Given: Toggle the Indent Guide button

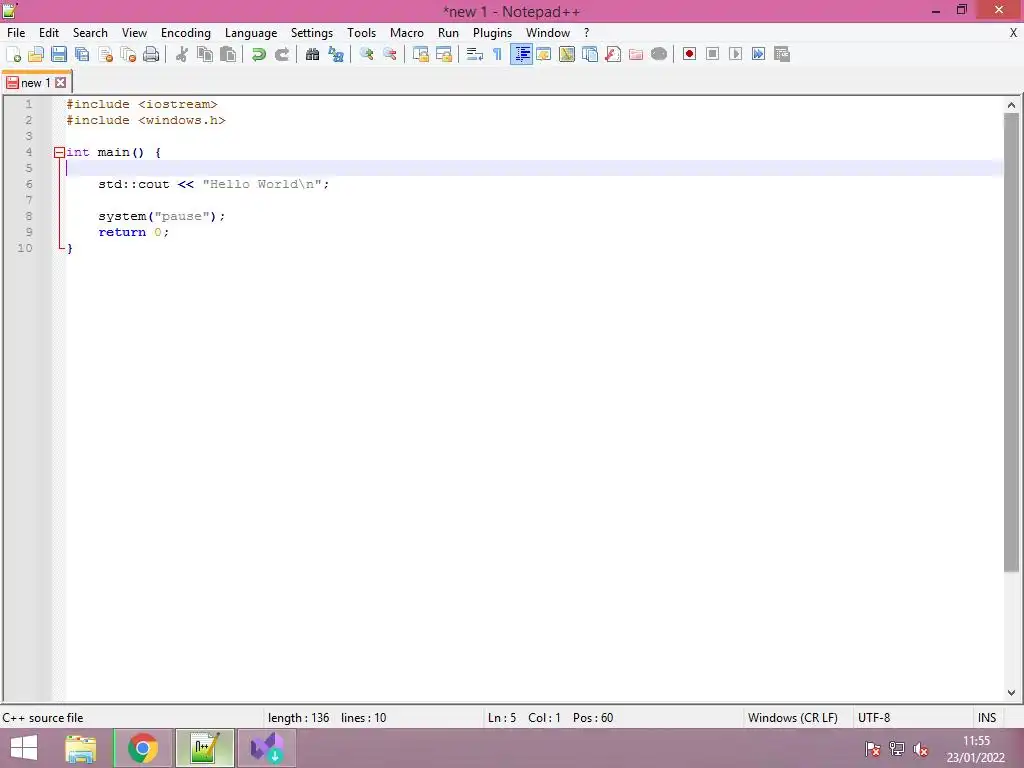Looking at the screenshot, I should pos(521,54).
